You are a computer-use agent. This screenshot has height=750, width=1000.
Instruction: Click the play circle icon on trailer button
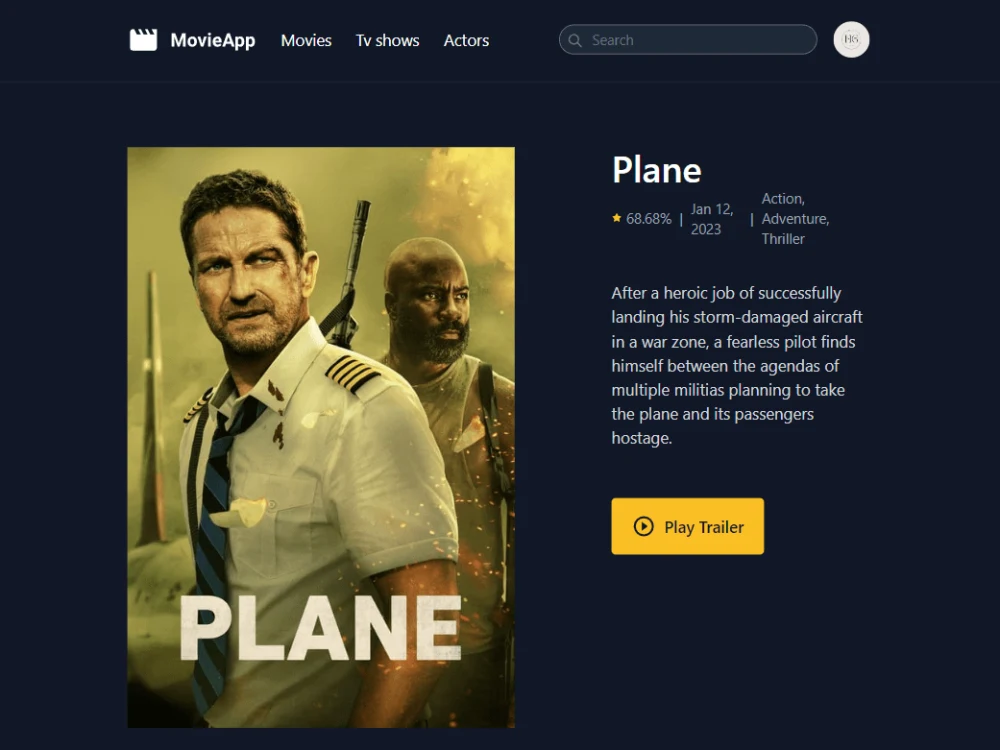point(643,526)
